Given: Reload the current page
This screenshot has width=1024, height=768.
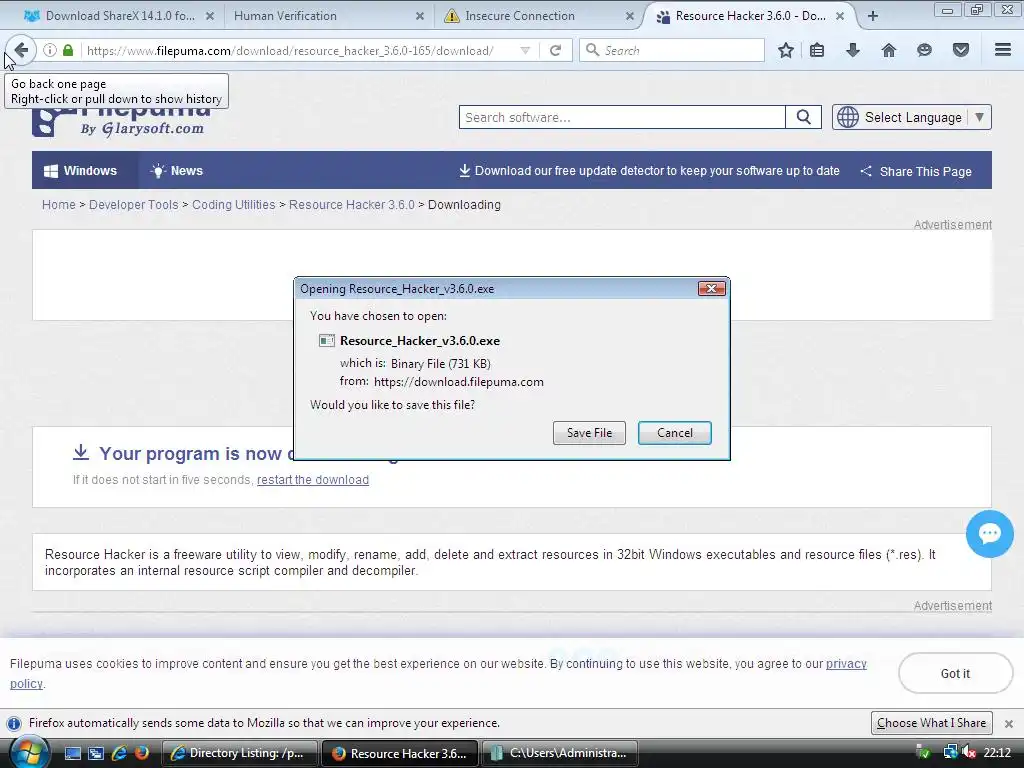Looking at the screenshot, I should [555, 50].
